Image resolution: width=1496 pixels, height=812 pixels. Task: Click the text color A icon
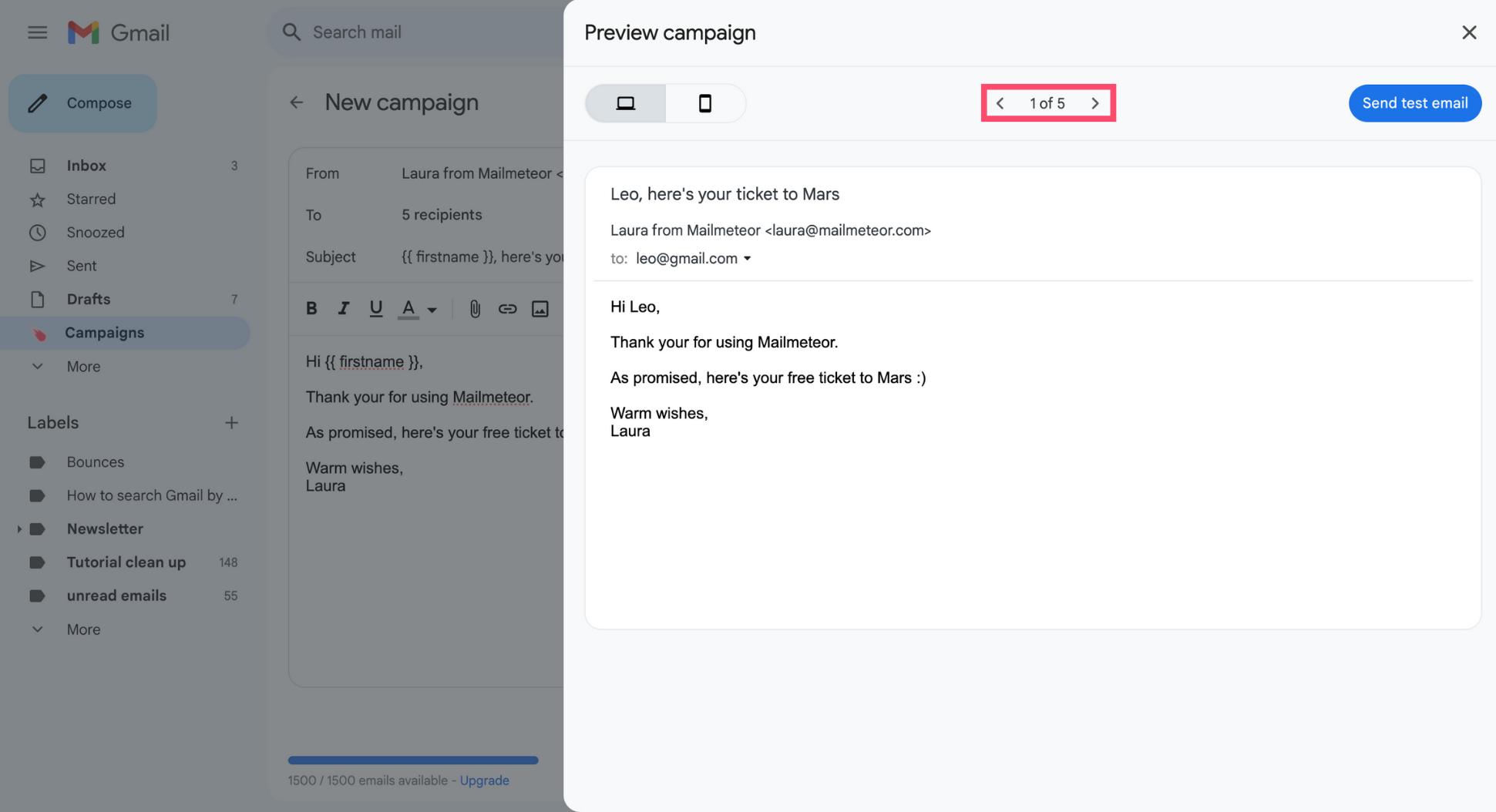coord(408,309)
